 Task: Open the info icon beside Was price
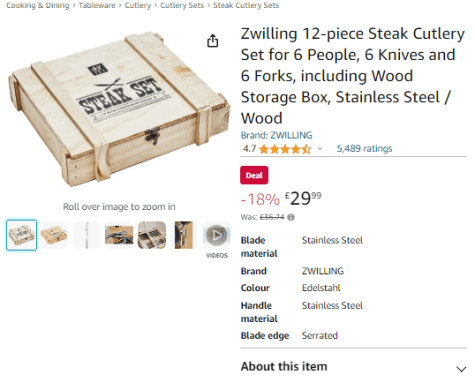tap(291, 217)
